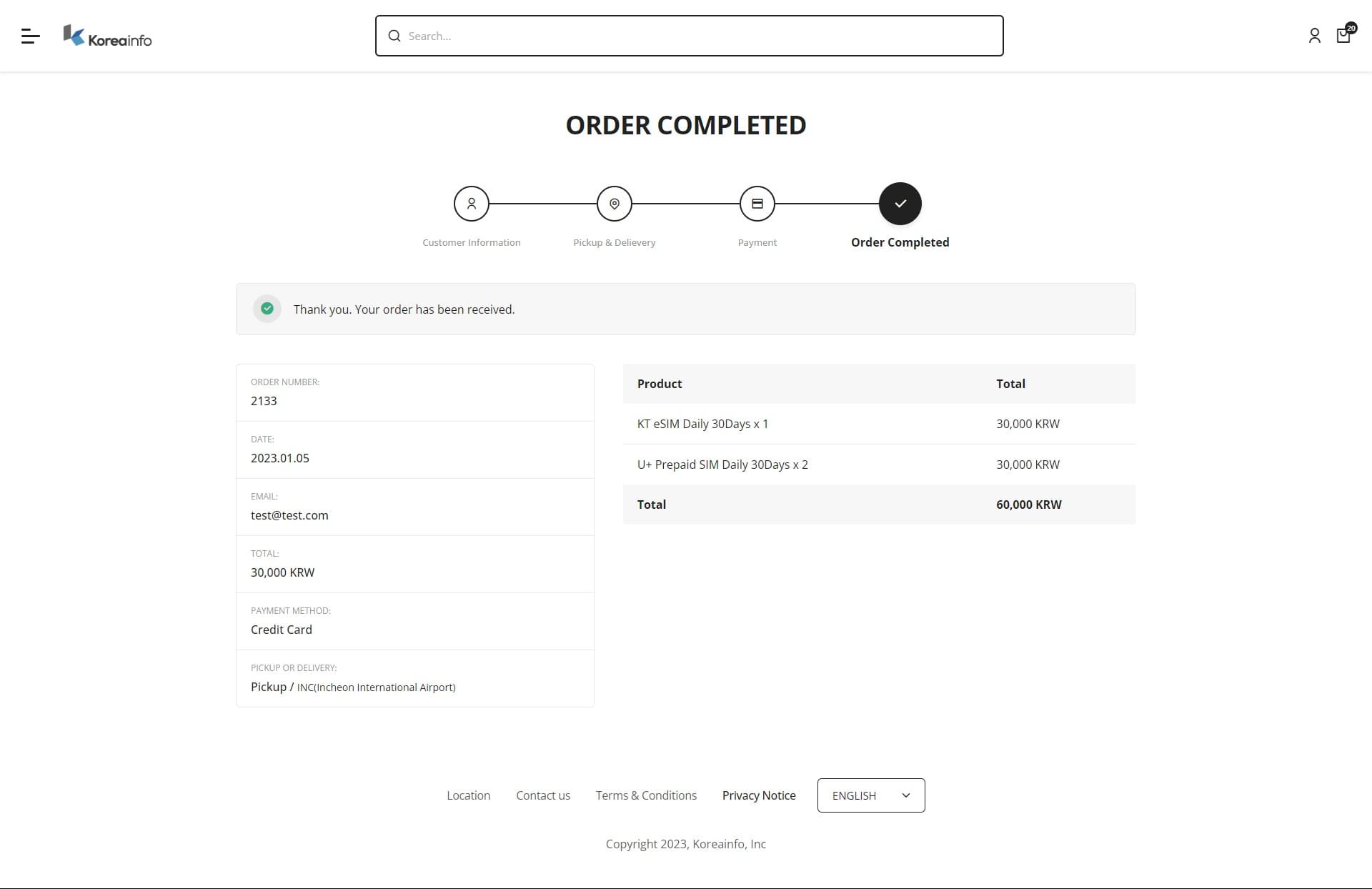Click the 60,000 KRW total amount
Screen dimensions: 1372x889
tap(1029, 505)
